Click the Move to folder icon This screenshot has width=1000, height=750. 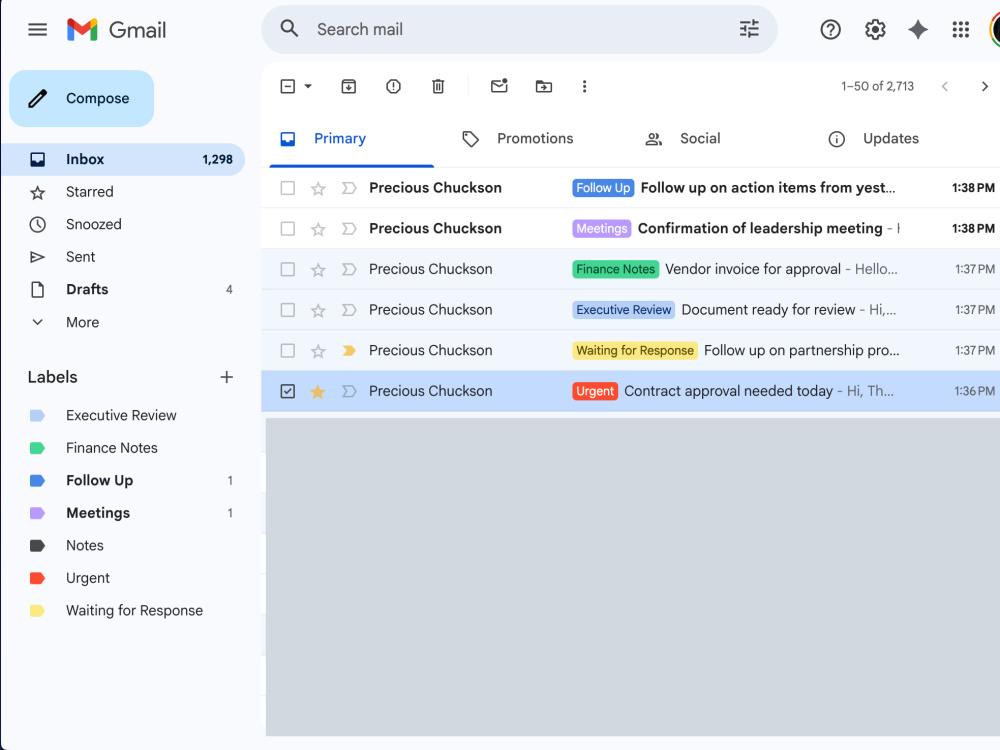click(543, 86)
